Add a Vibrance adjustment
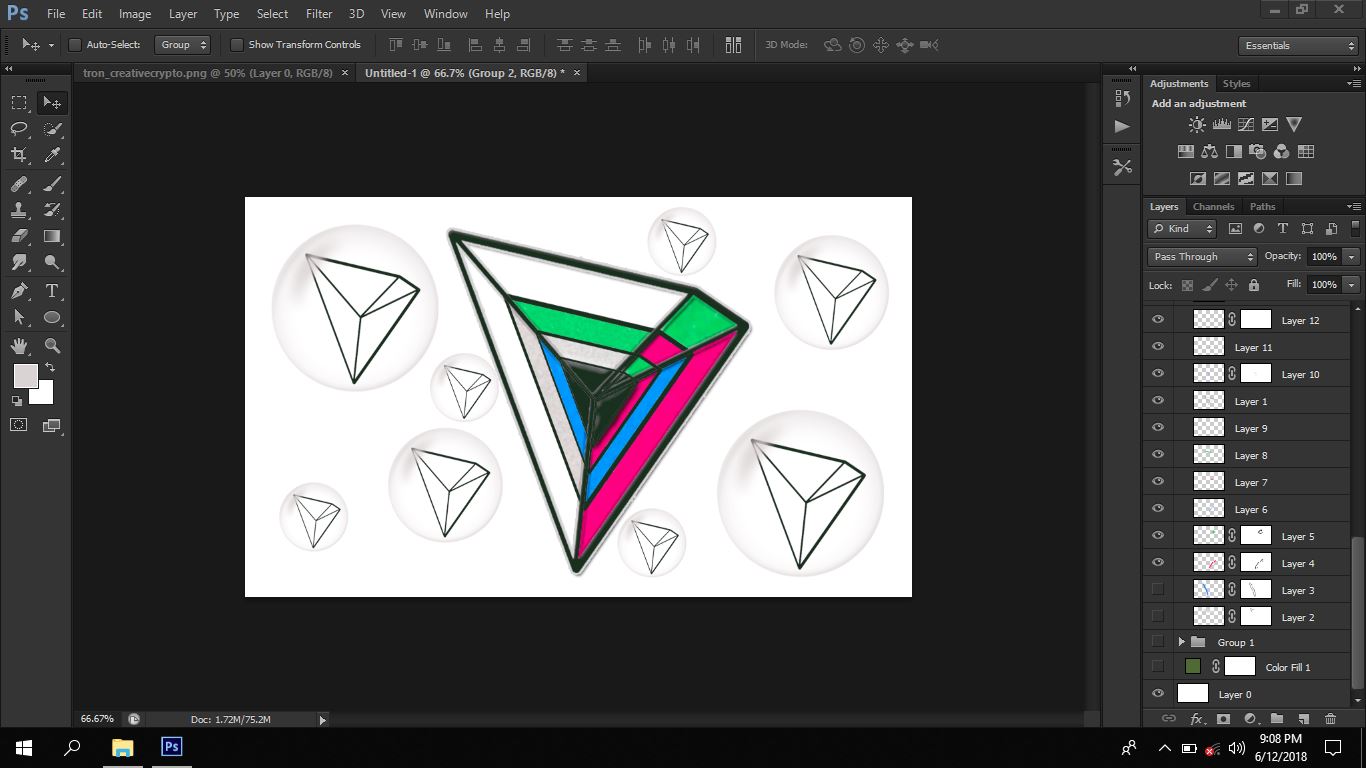 [x=1294, y=125]
